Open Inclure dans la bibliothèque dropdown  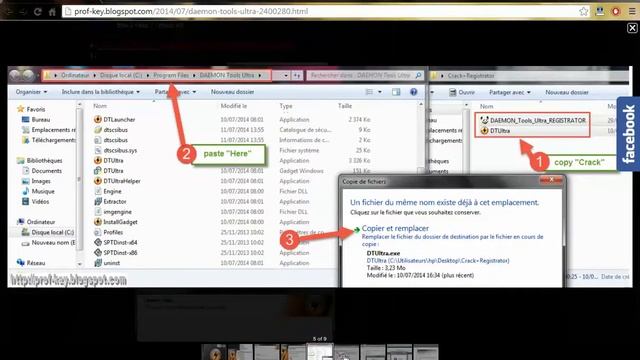(x=101, y=92)
